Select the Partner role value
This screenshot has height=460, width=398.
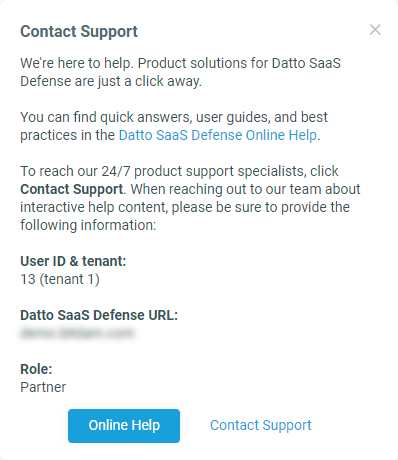(x=43, y=387)
